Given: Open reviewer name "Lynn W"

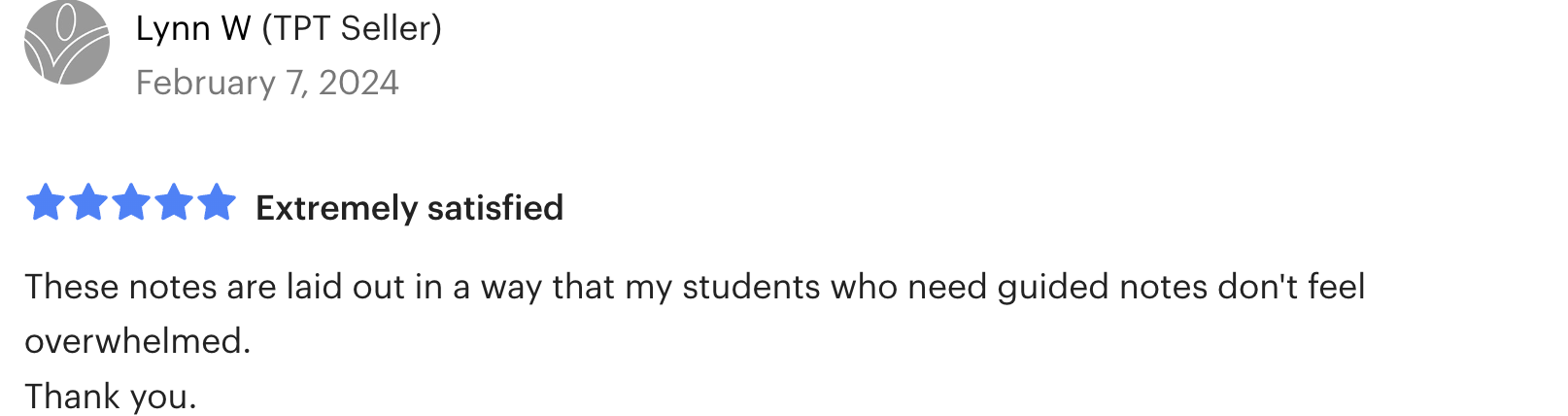Looking at the screenshot, I should pyautogui.click(x=193, y=28).
